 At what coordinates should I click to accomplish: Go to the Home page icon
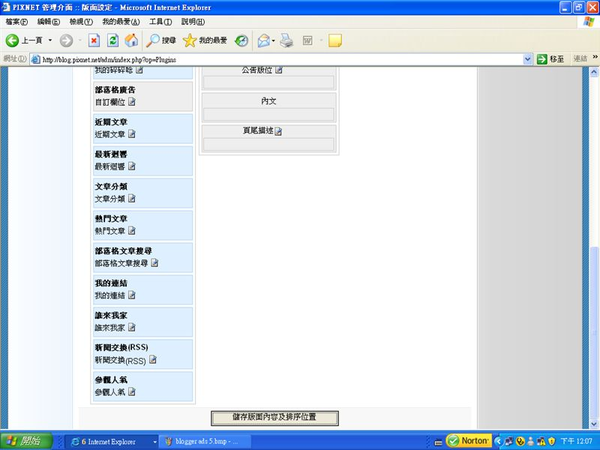coord(131,40)
